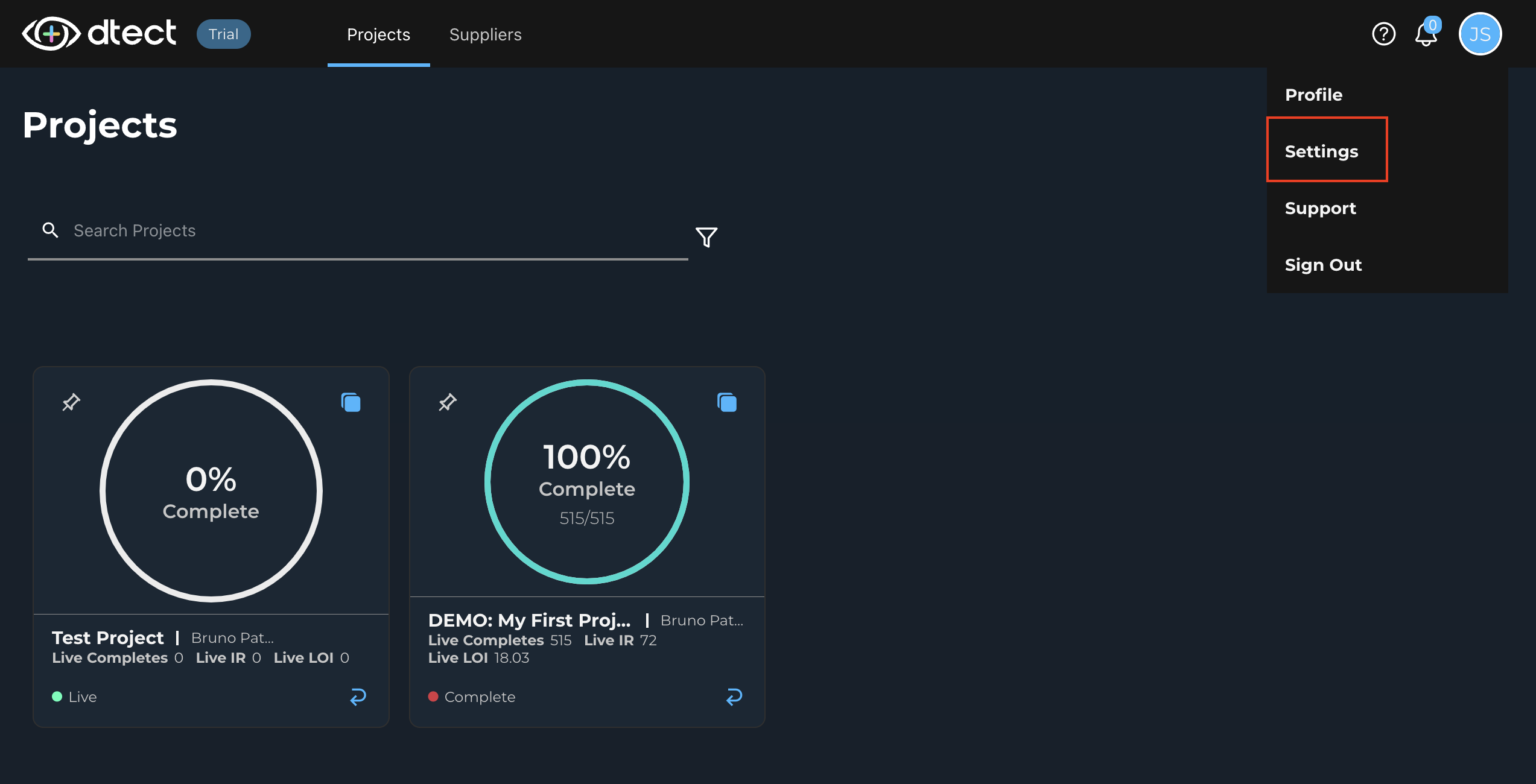The height and width of the screenshot is (784, 1536).
Task: Pin the Test Project card
Action: click(71, 402)
